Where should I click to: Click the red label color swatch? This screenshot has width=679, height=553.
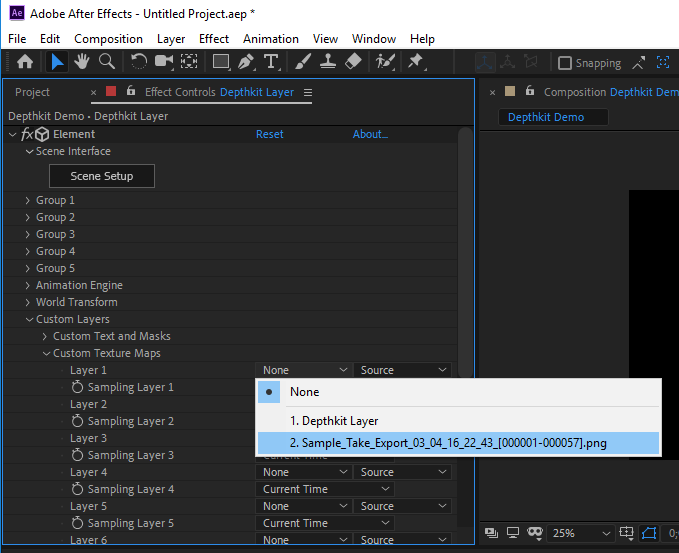[111, 92]
